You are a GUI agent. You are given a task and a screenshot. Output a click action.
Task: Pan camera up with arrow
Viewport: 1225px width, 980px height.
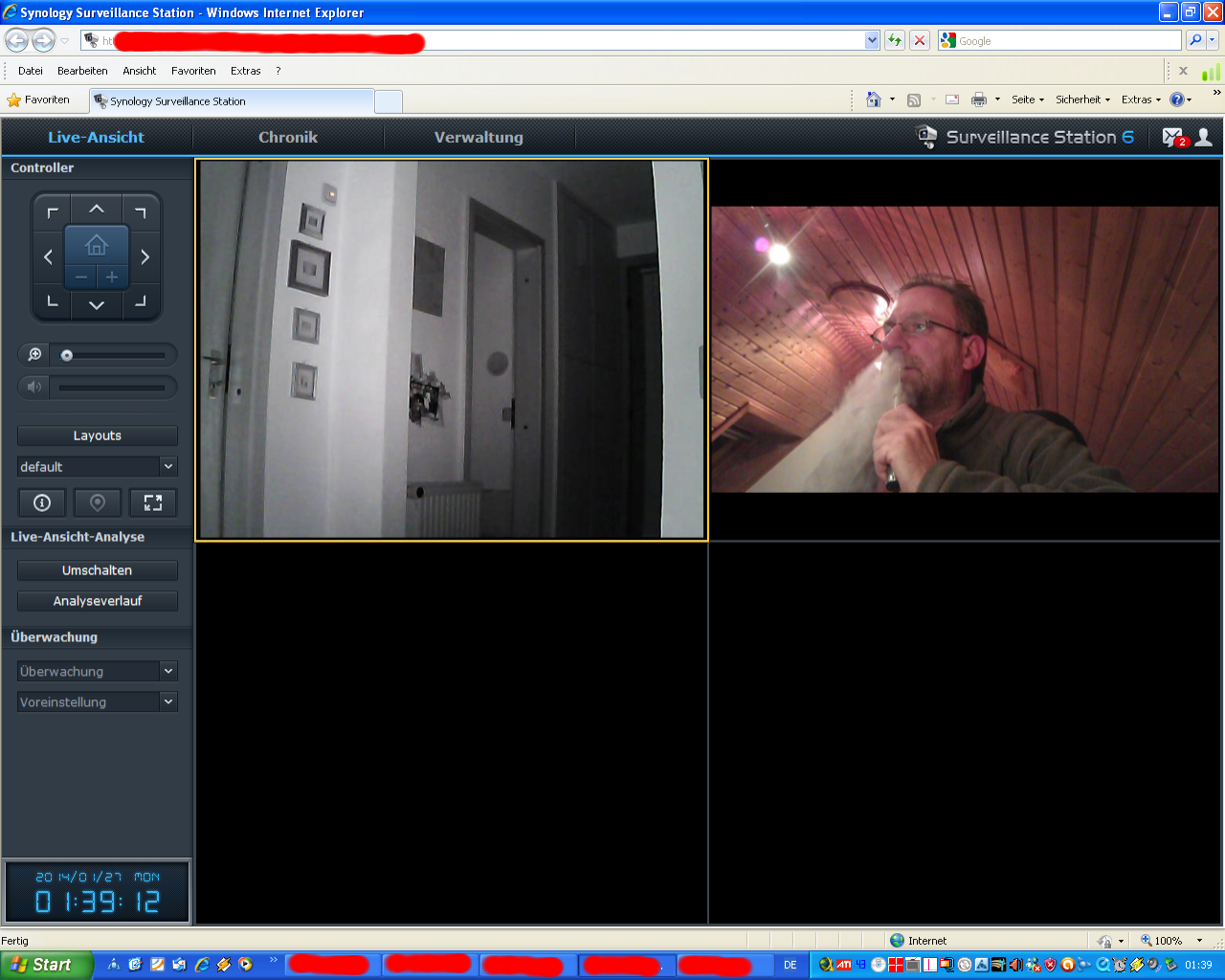pos(97,209)
